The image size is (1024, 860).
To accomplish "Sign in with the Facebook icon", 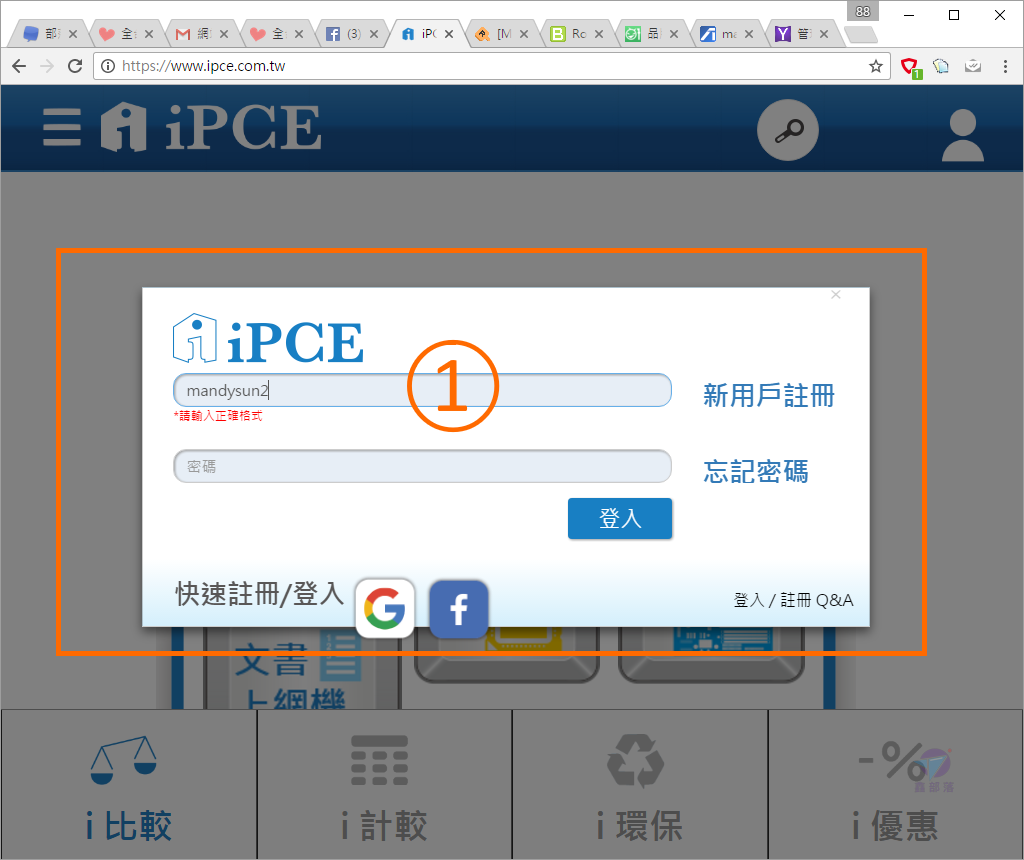I will pos(458,609).
